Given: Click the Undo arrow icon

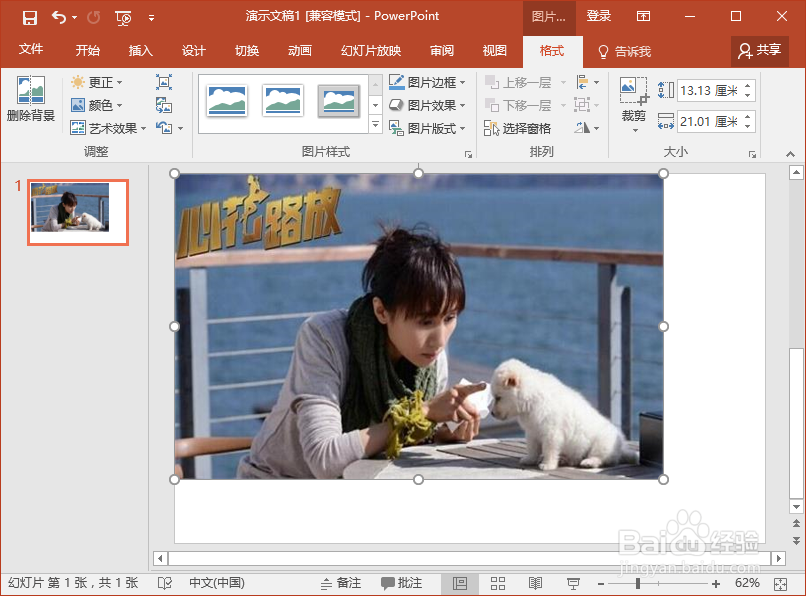Looking at the screenshot, I should pyautogui.click(x=59, y=17).
